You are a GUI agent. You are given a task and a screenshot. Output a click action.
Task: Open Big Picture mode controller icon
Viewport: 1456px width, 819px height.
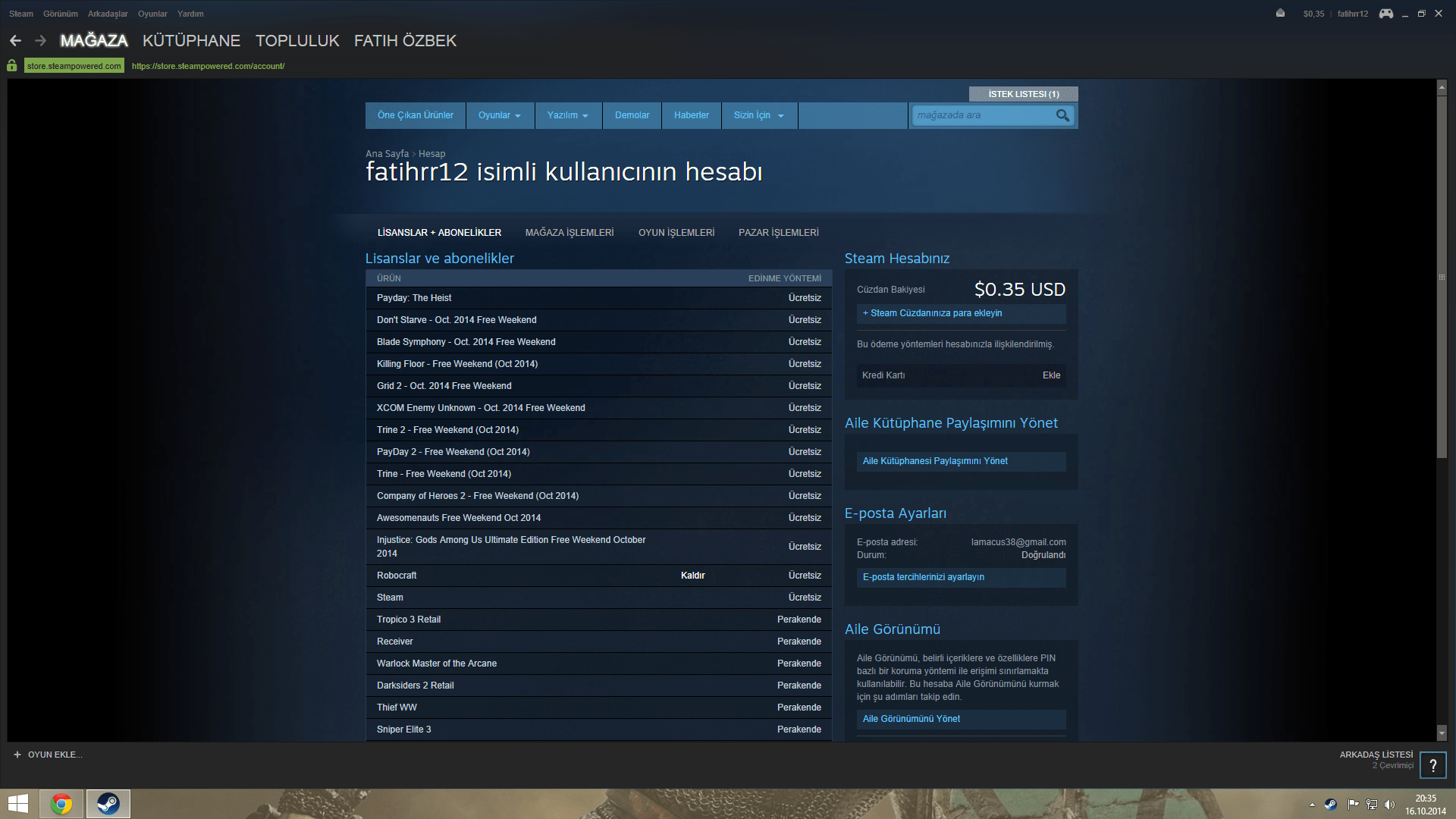click(x=1385, y=14)
